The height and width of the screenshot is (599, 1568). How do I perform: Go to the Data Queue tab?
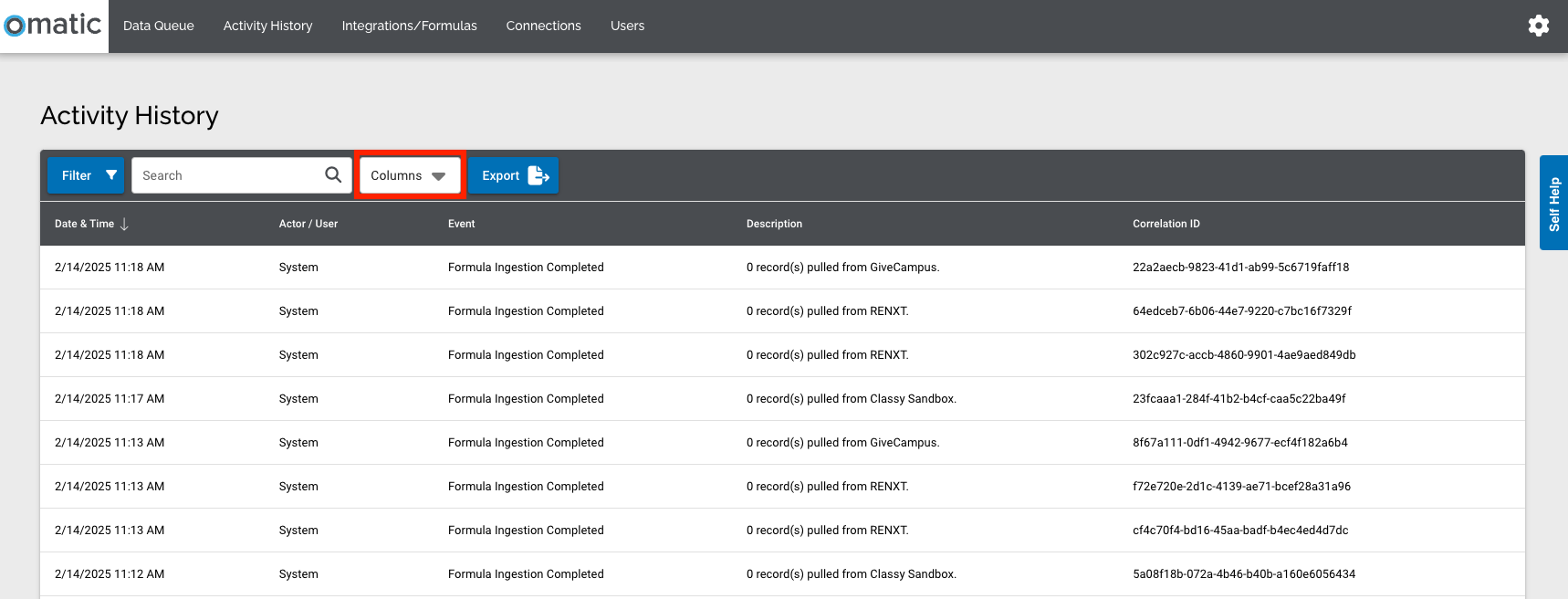[x=159, y=26]
